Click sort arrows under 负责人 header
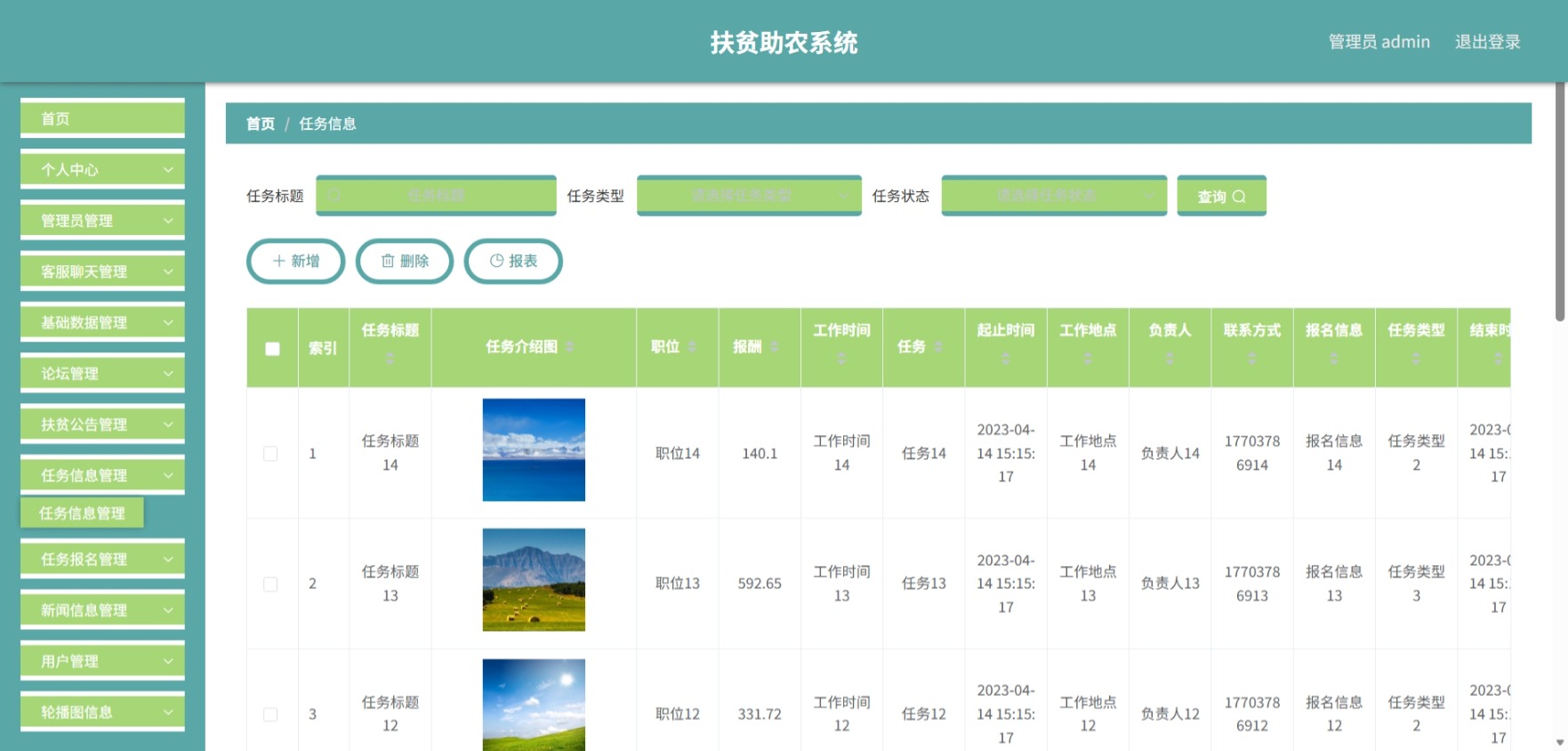1568x751 pixels. [x=1170, y=358]
